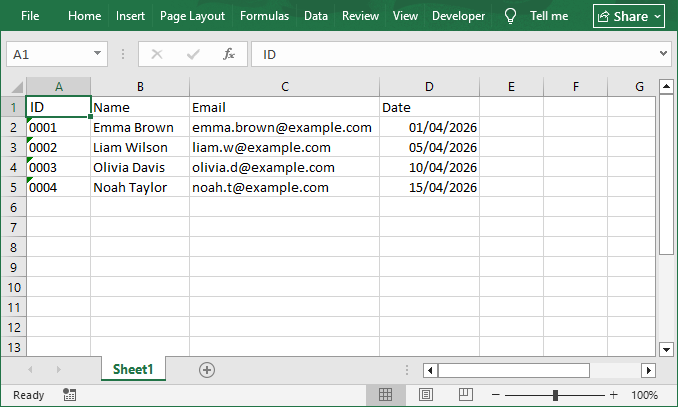Select the Olivia Davis cell
Viewport: 678px width, 407px height.
[x=140, y=167]
